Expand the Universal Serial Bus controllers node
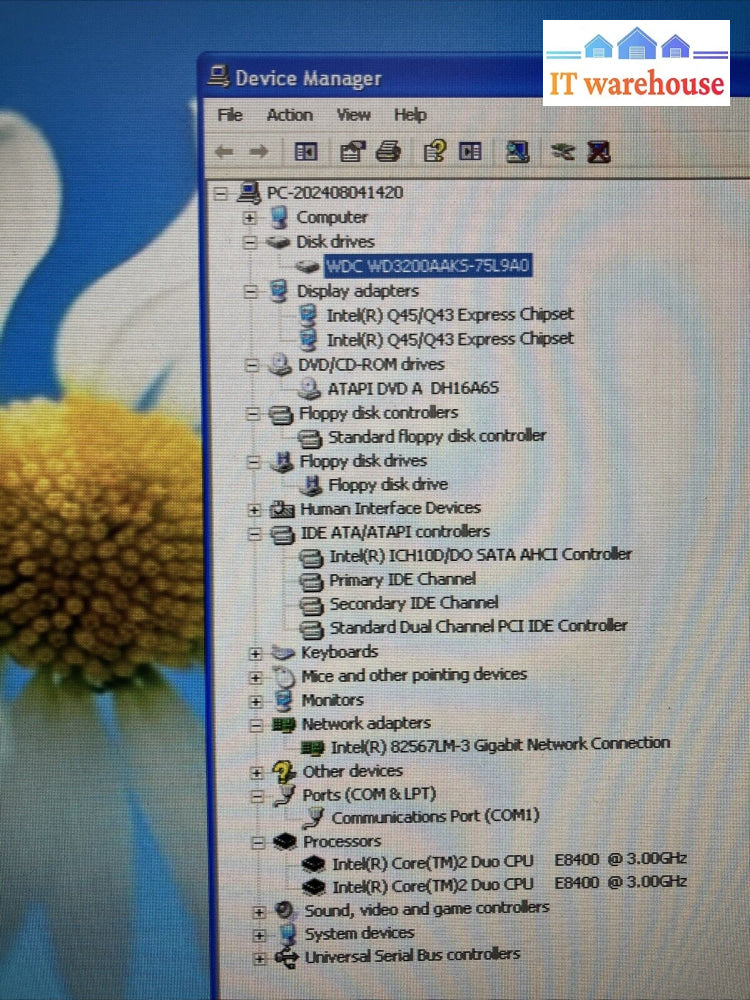The height and width of the screenshot is (1000, 750). [260, 958]
